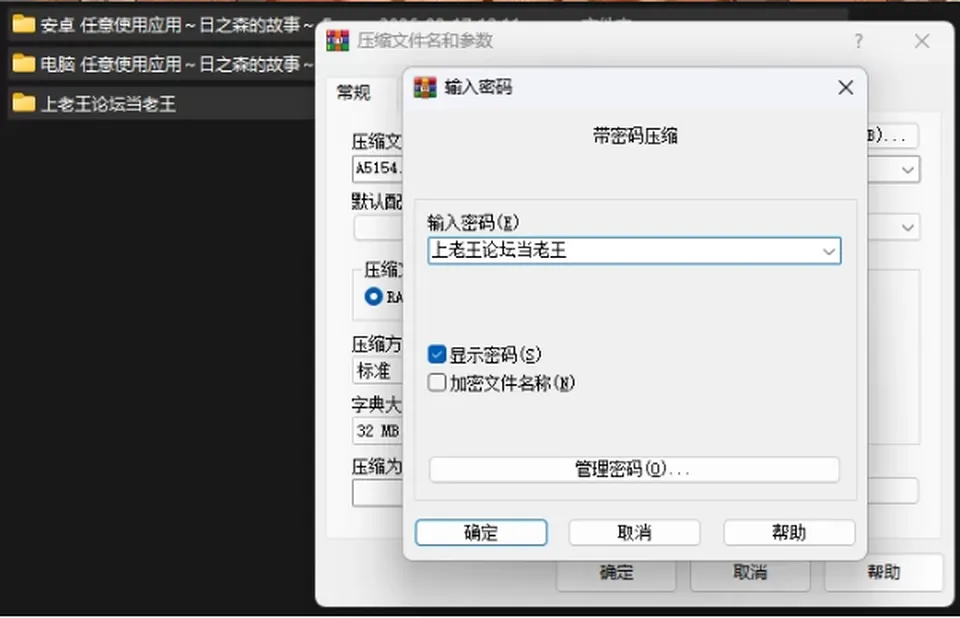This screenshot has height=618, width=960.
Task: Open the archive name dropdown arrow
Action: [907, 170]
